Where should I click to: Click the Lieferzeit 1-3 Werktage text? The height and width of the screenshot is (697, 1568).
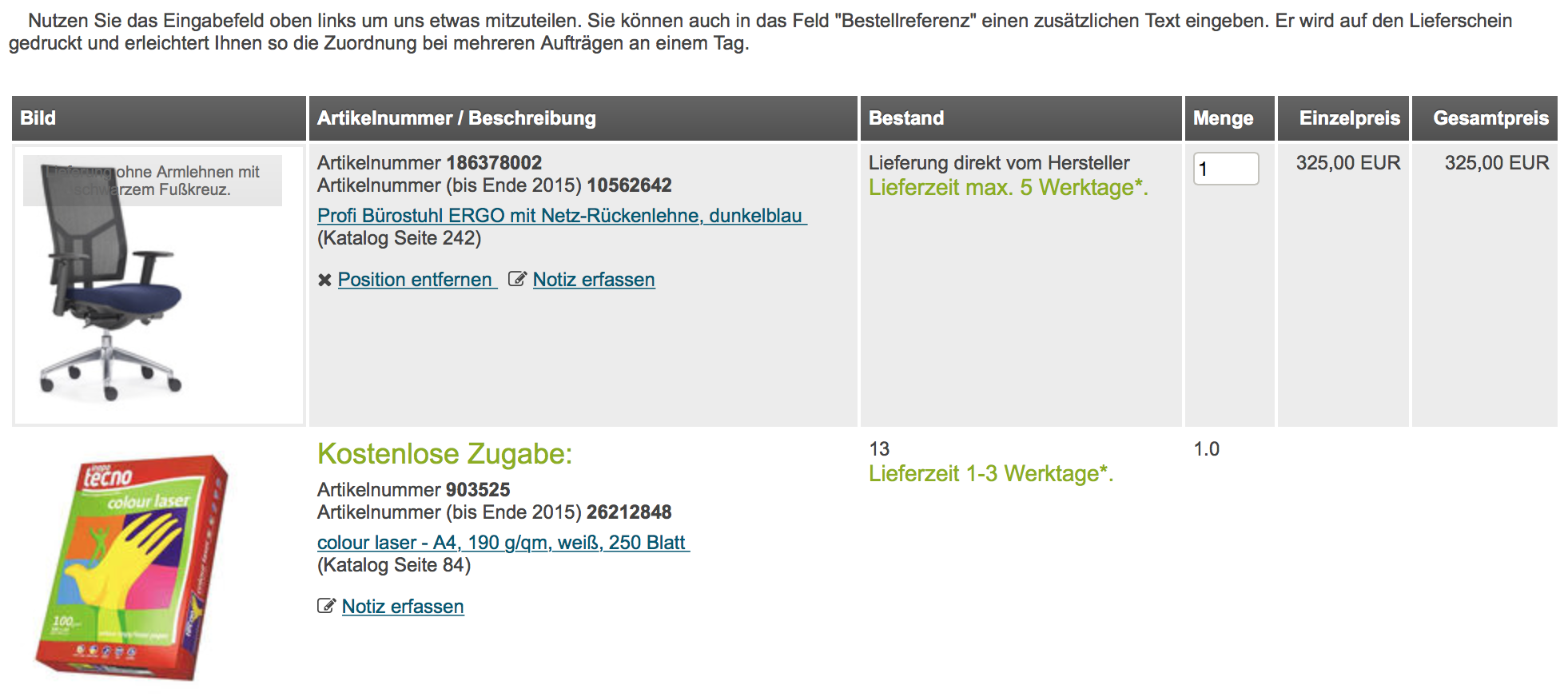(x=990, y=474)
